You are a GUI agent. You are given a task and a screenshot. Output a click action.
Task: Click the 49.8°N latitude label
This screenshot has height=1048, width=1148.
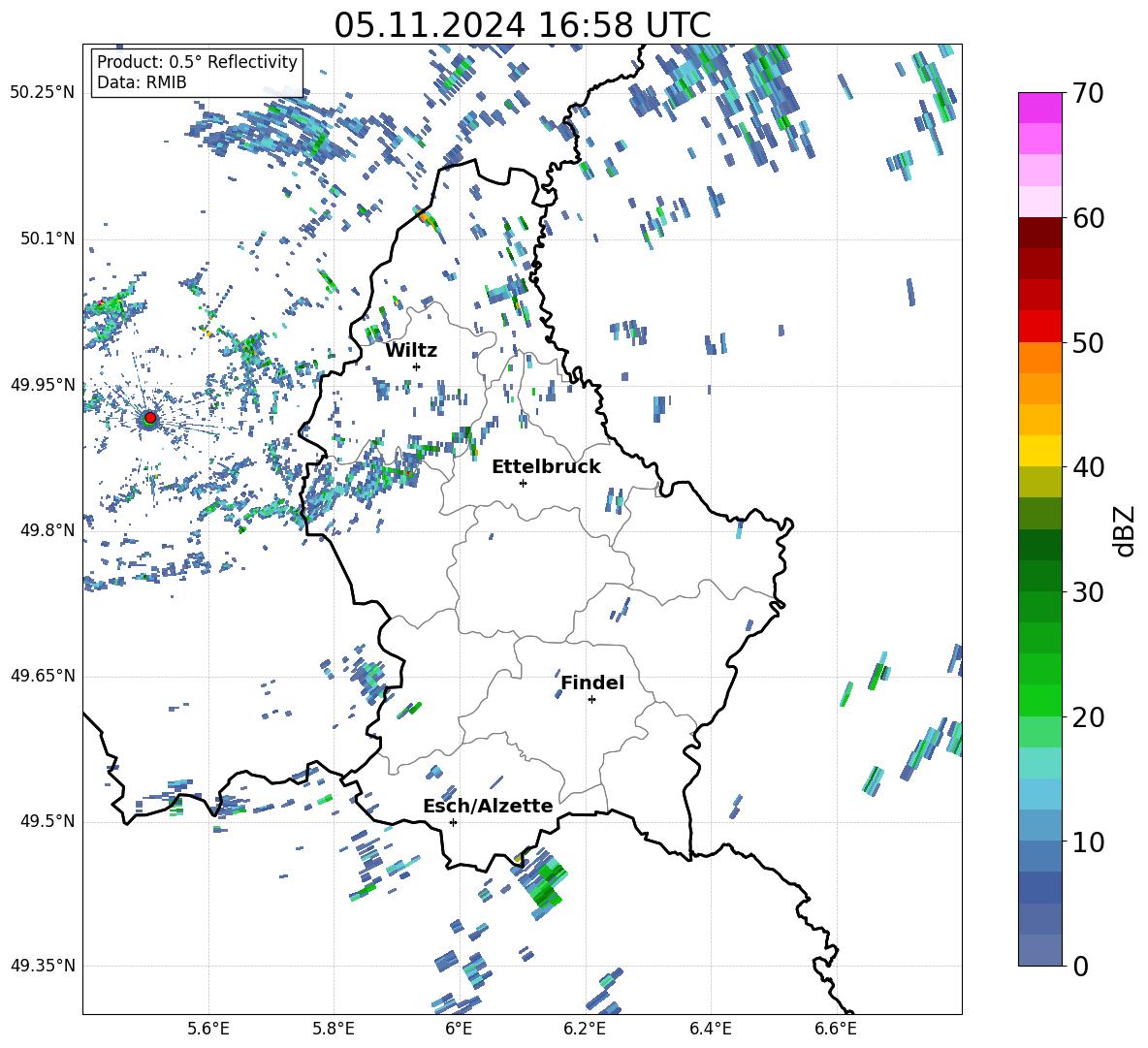click(48, 530)
